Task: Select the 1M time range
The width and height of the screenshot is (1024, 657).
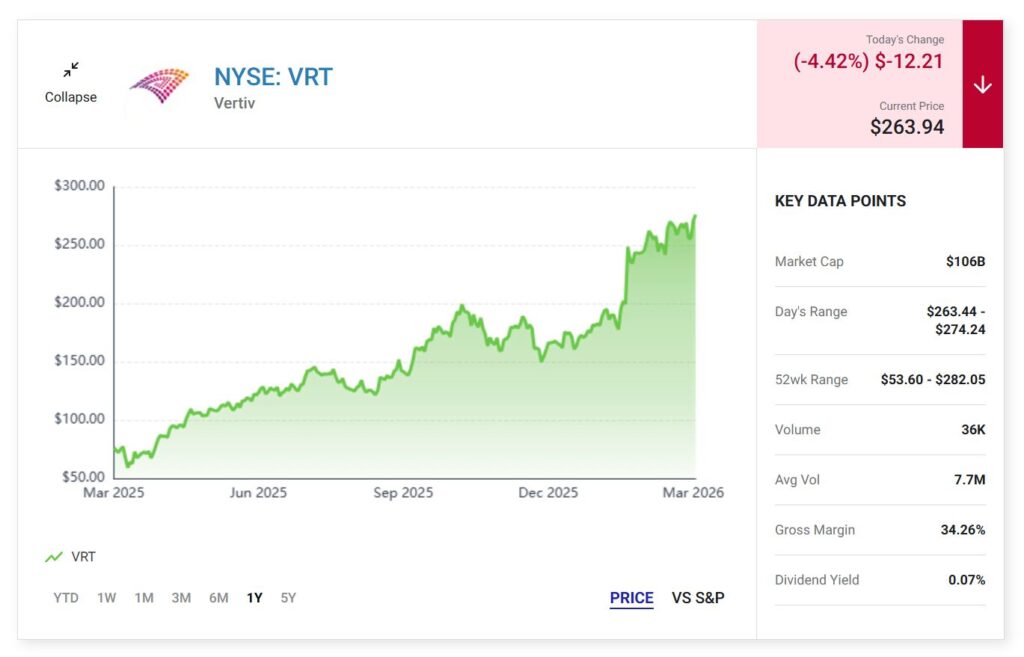Action: [144, 598]
